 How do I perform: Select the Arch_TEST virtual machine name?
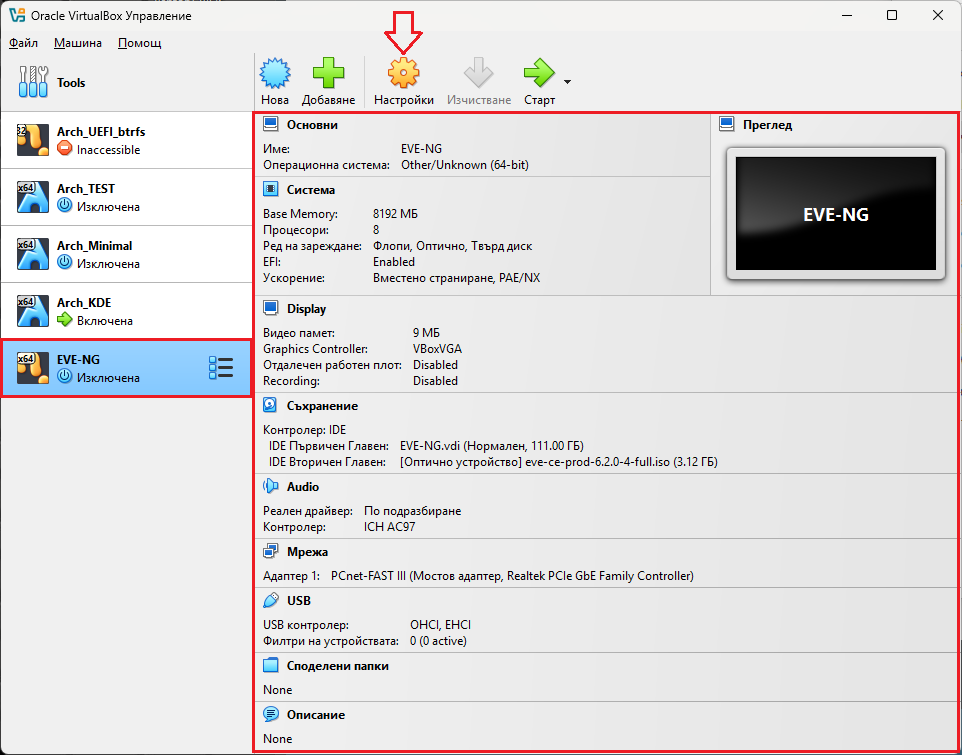(86, 189)
